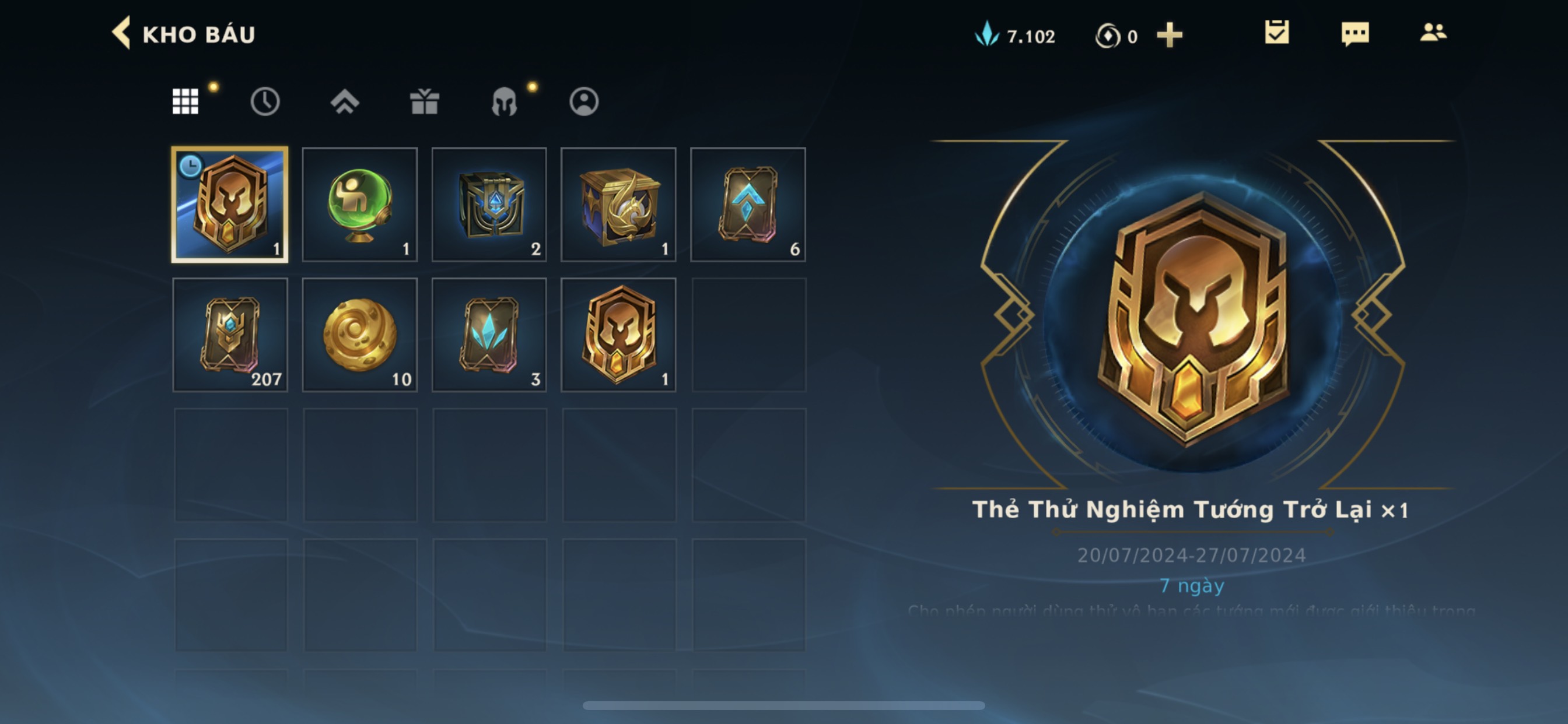Open the all-items grid filter tab
The height and width of the screenshot is (724, 1568).
185,101
